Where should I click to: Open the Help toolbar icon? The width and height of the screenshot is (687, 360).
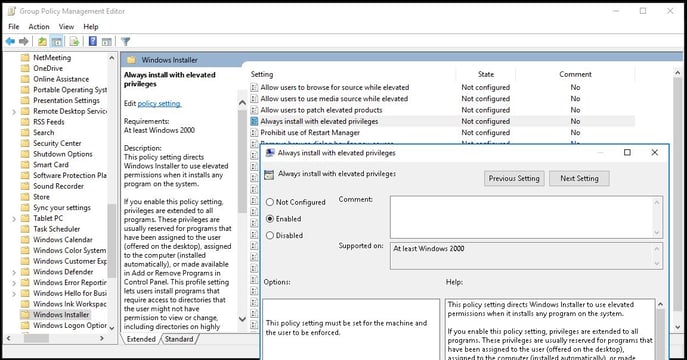click(93, 41)
